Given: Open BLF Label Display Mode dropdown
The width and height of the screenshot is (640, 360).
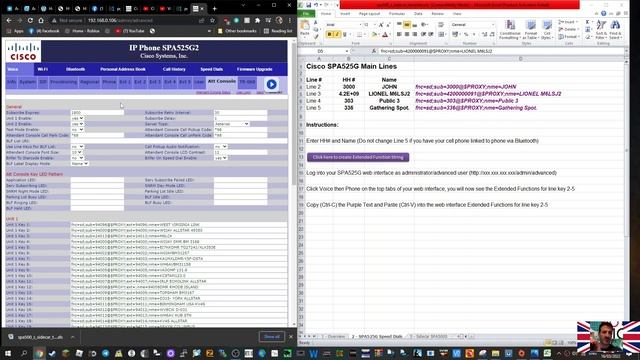Looking at the screenshot, I should coord(80,163).
